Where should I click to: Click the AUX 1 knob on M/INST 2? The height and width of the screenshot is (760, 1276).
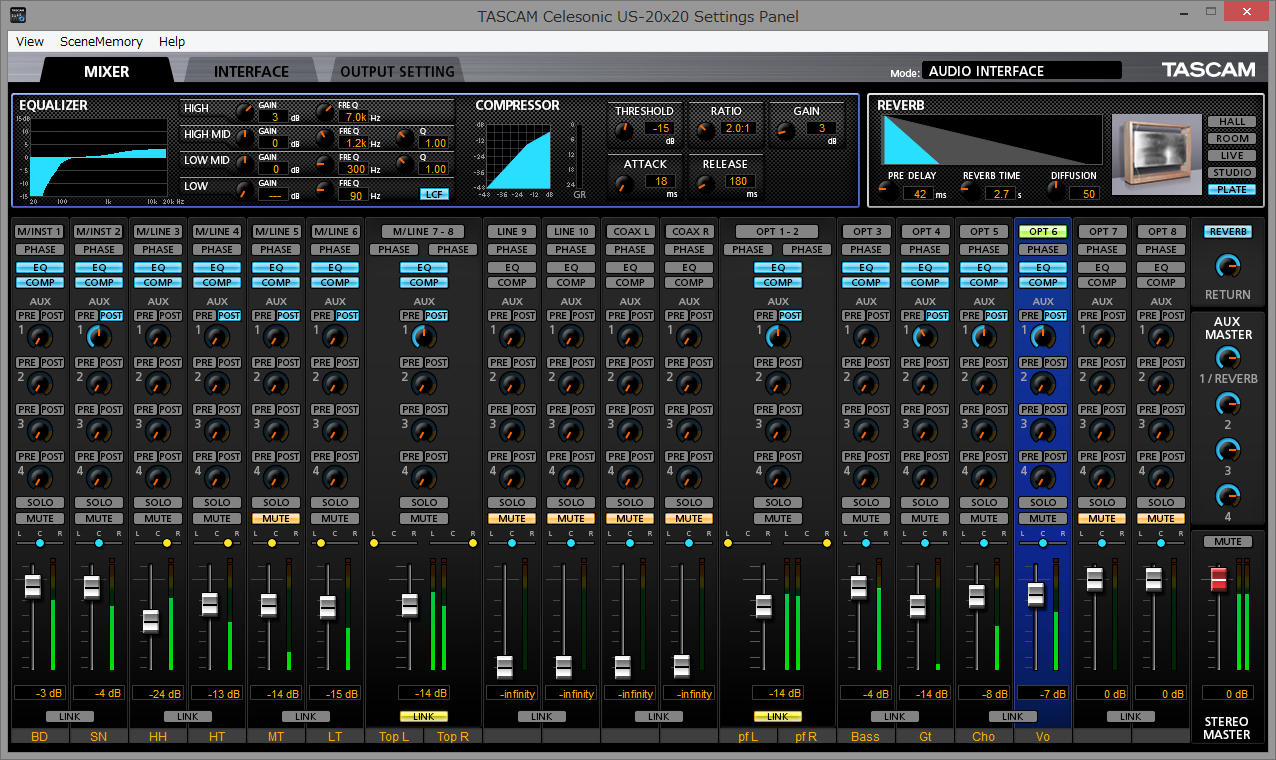pyautogui.click(x=100, y=336)
